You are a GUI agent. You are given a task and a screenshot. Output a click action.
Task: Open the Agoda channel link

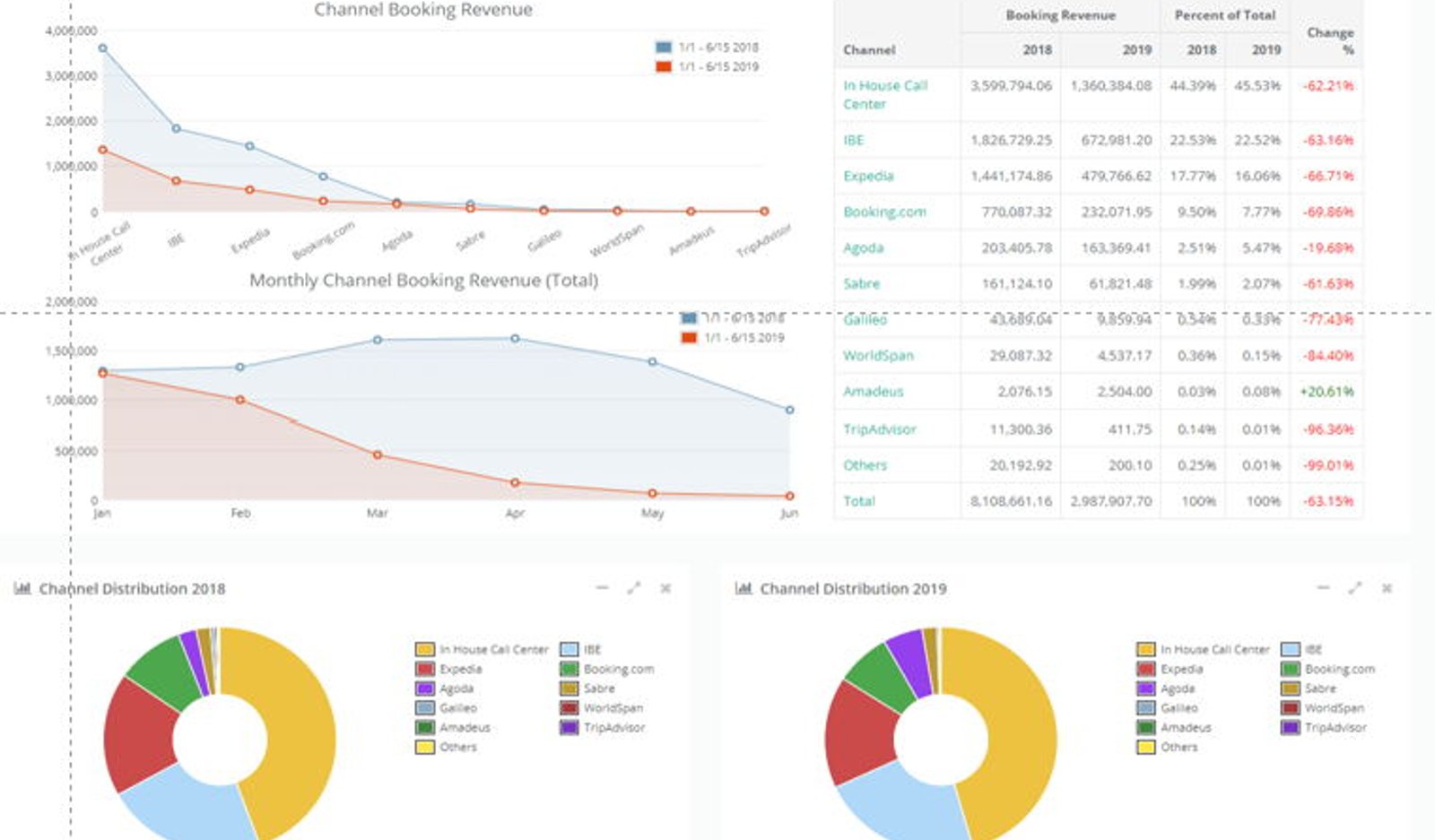863,247
